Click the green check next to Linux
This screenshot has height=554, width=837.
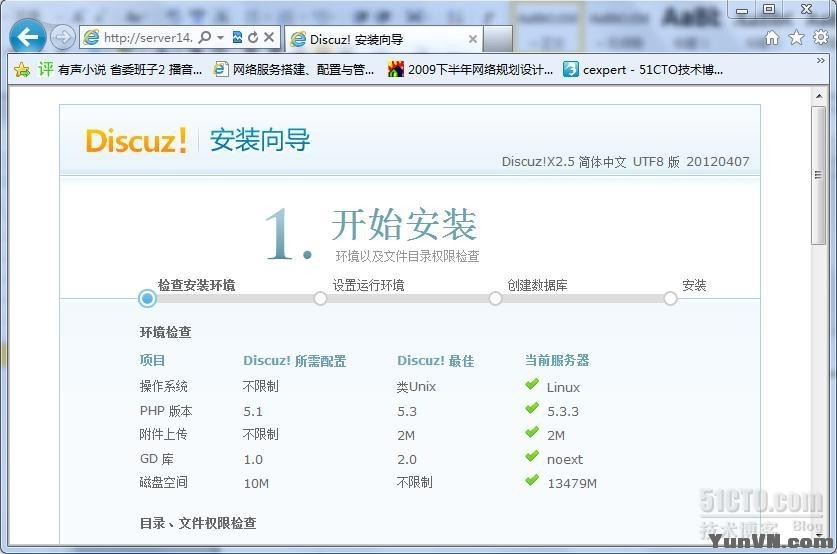click(532, 384)
